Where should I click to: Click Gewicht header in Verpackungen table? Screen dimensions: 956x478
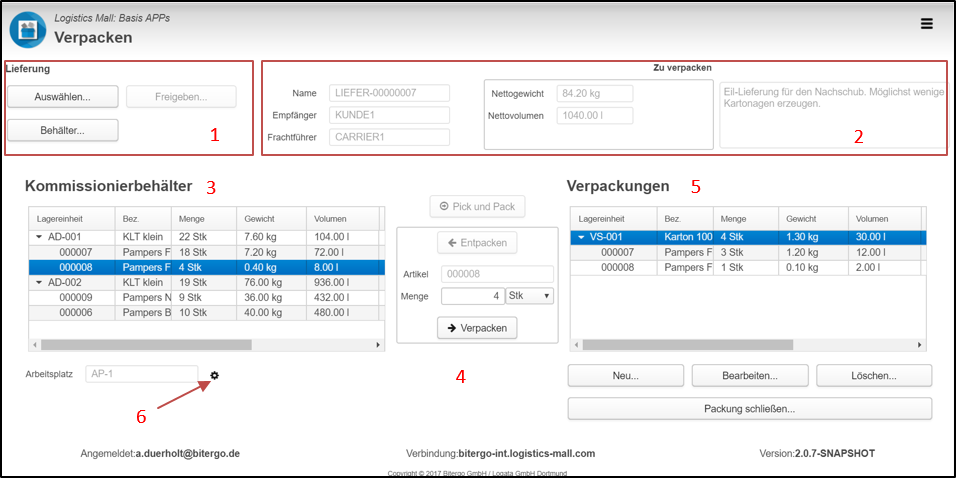point(813,218)
